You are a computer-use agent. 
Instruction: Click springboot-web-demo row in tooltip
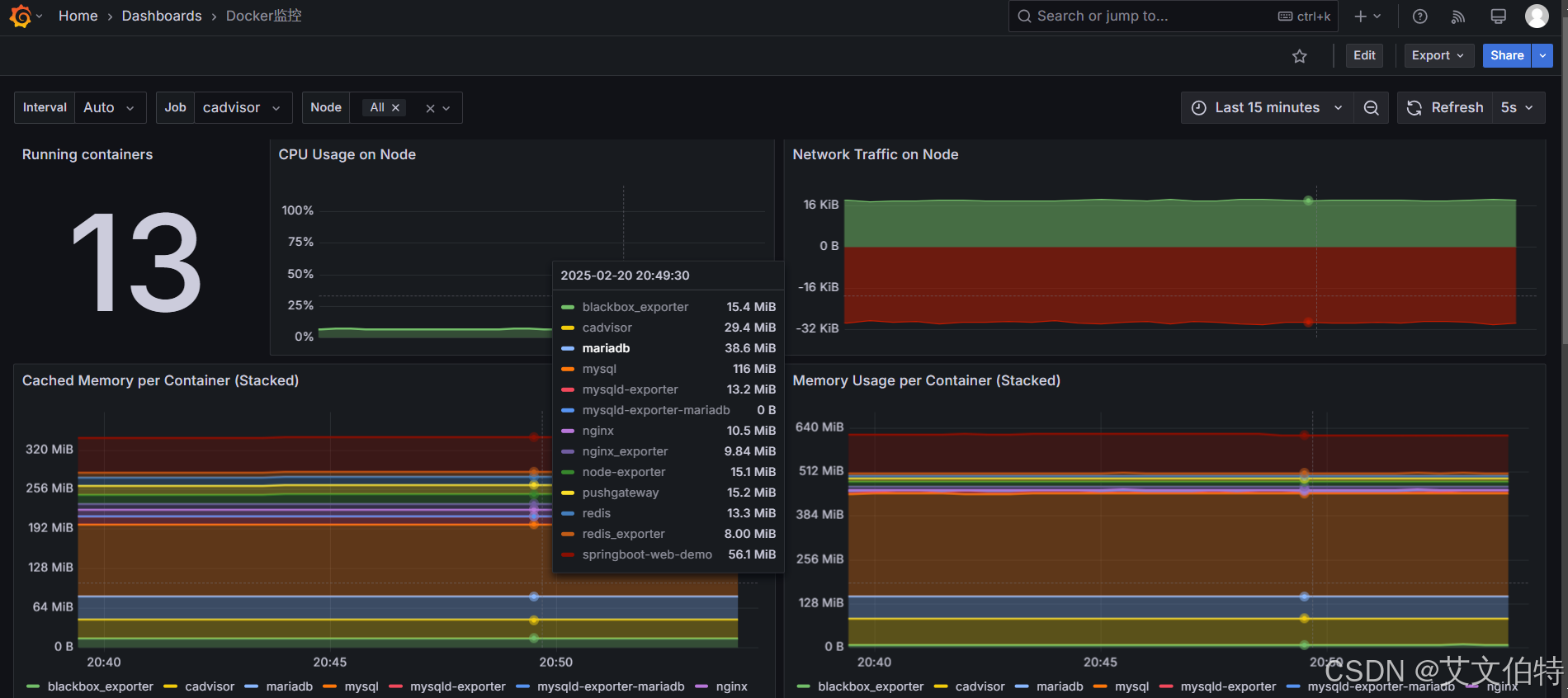tap(668, 554)
